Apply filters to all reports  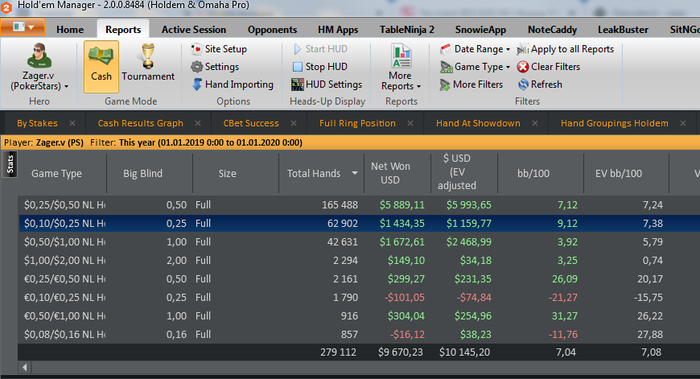[x=565, y=49]
